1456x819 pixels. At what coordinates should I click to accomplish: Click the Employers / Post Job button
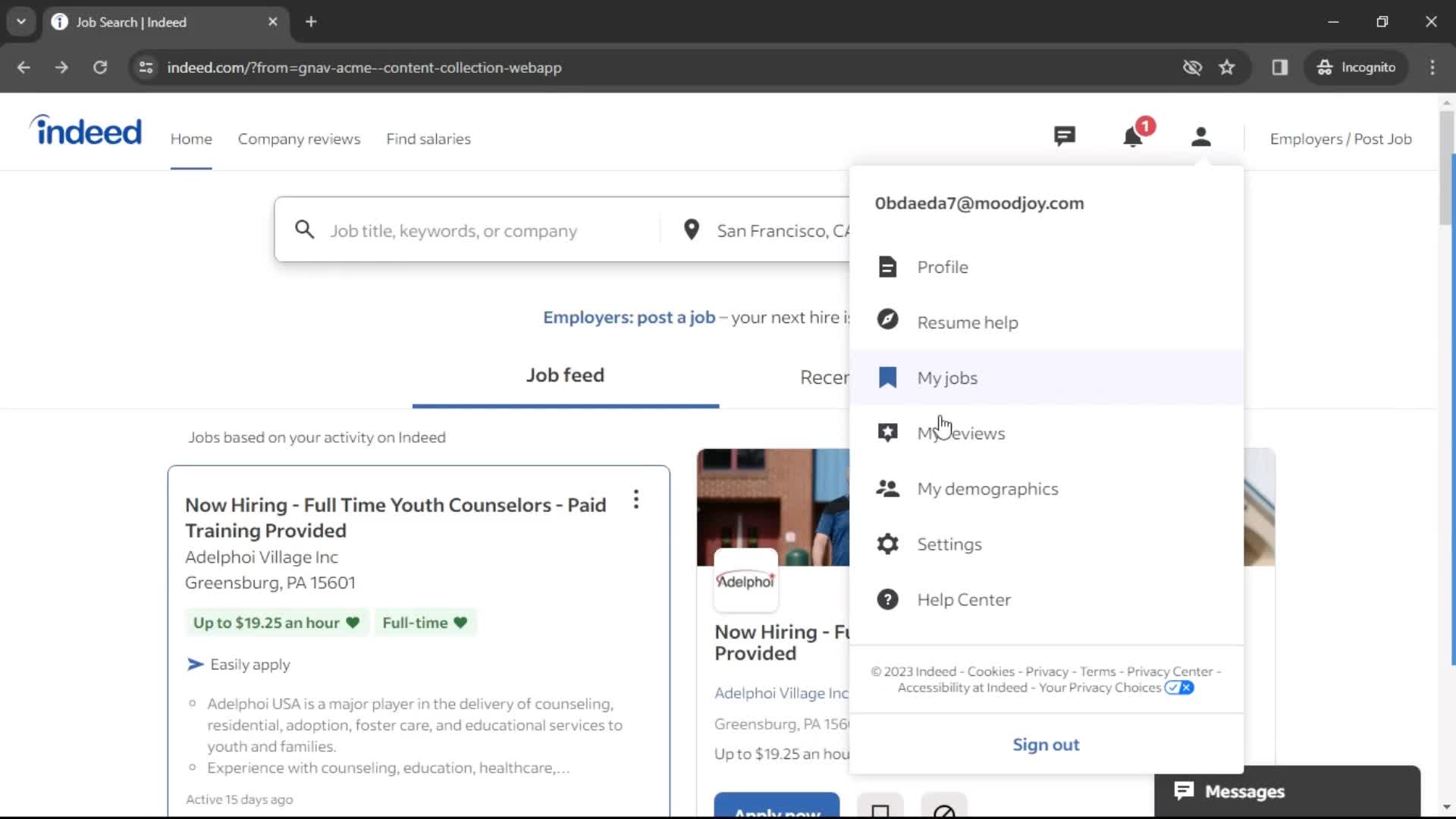[x=1340, y=138]
